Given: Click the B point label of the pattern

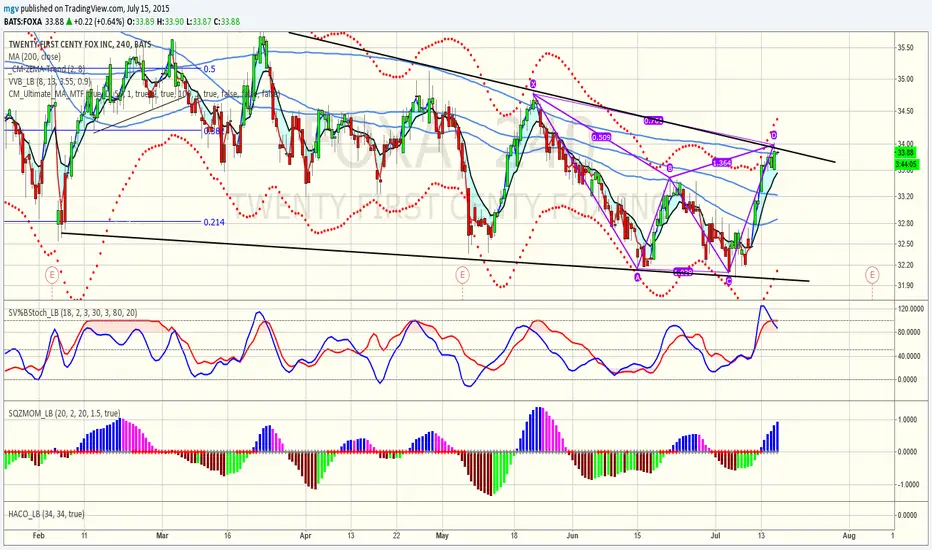Looking at the screenshot, I should [x=670, y=168].
